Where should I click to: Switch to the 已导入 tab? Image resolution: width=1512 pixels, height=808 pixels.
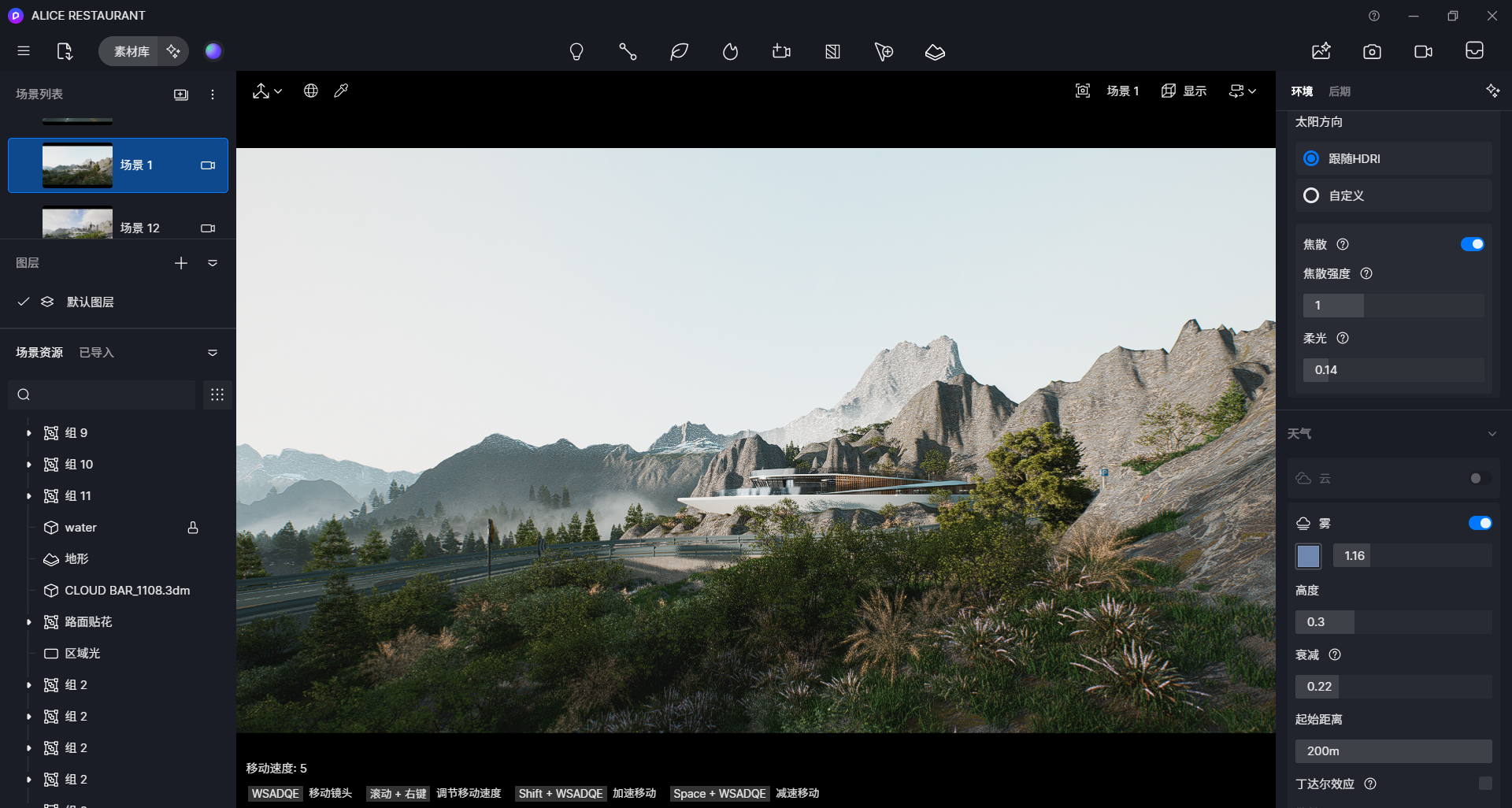(97, 353)
